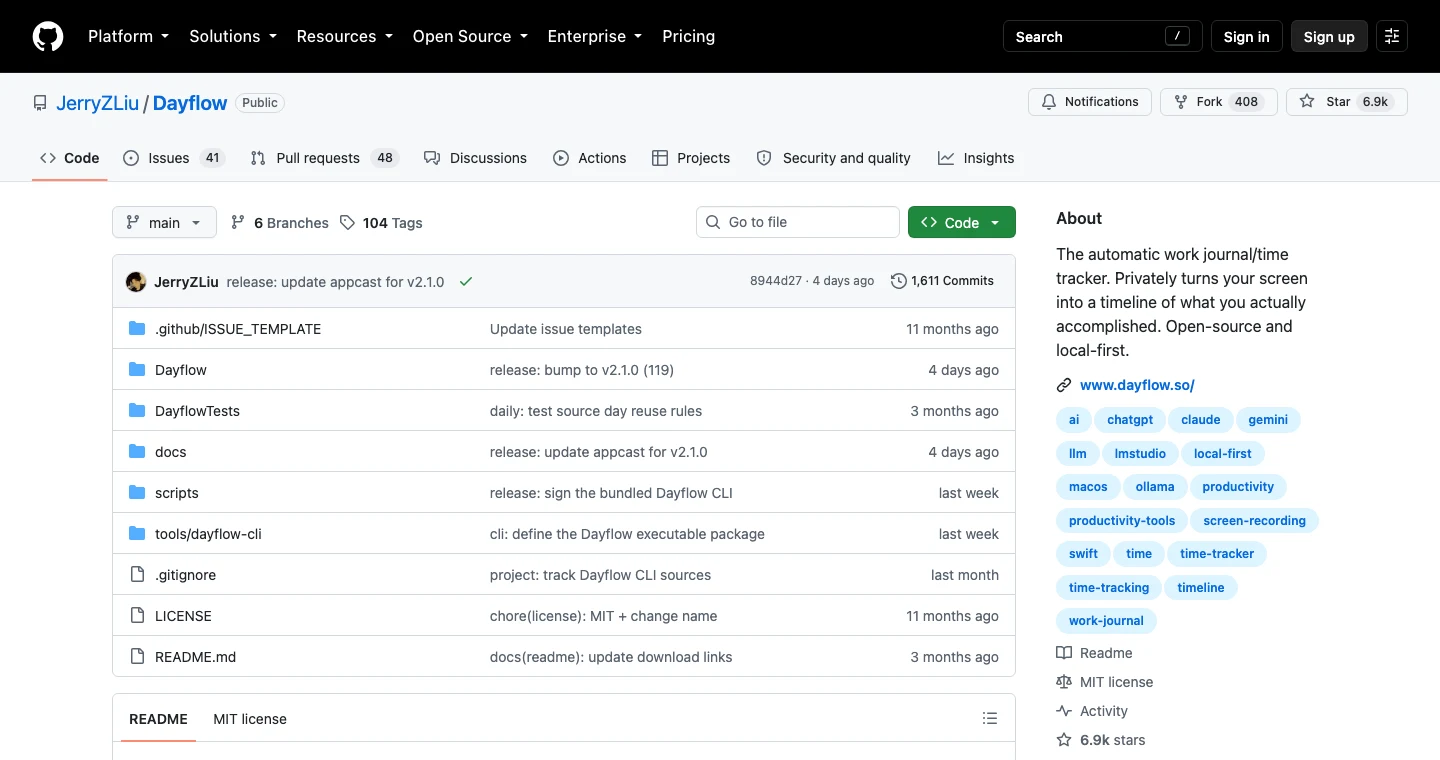1440x760 pixels.
Task: Select the Code tab
Action: (70, 158)
